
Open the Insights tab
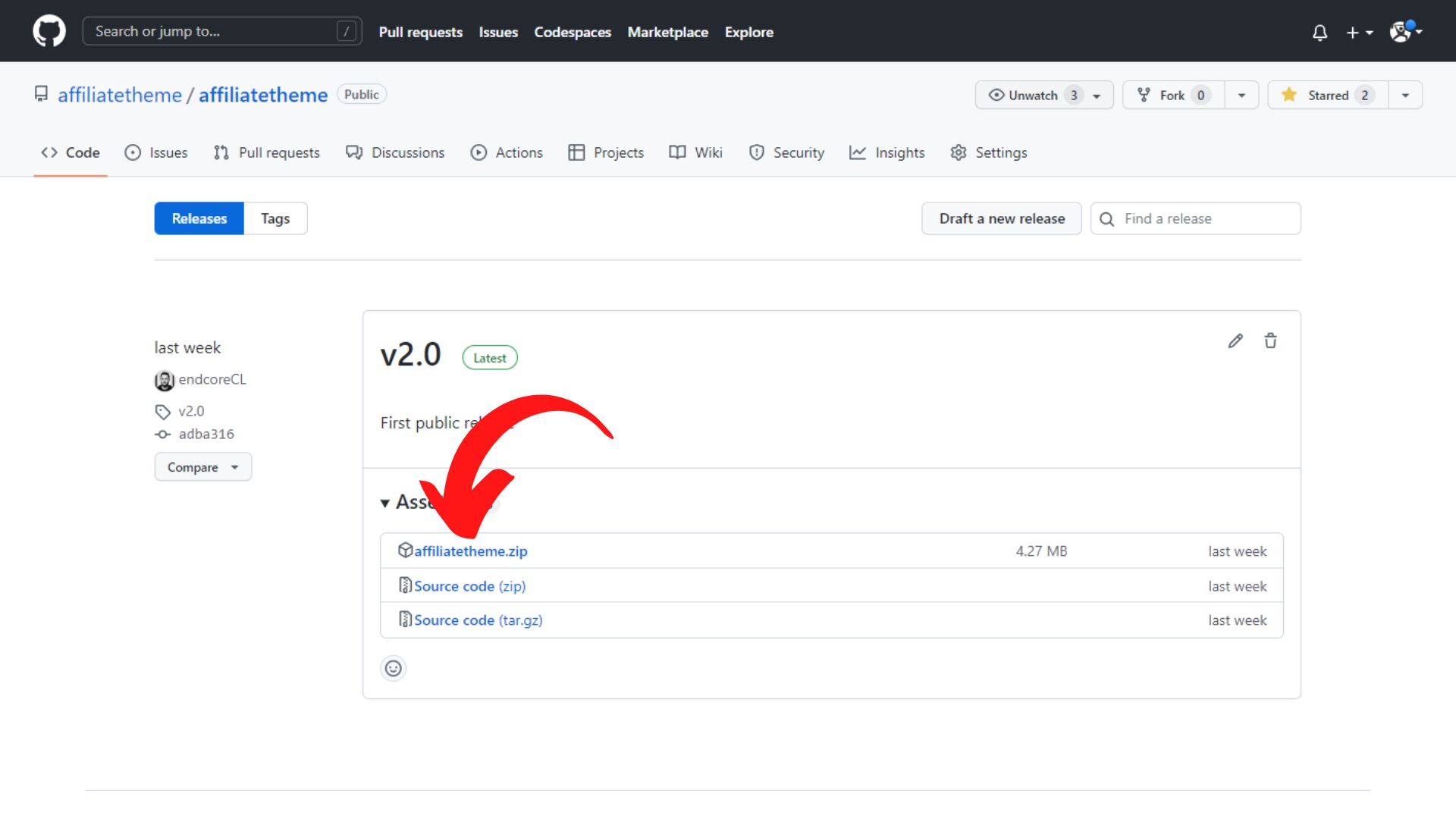[887, 152]
